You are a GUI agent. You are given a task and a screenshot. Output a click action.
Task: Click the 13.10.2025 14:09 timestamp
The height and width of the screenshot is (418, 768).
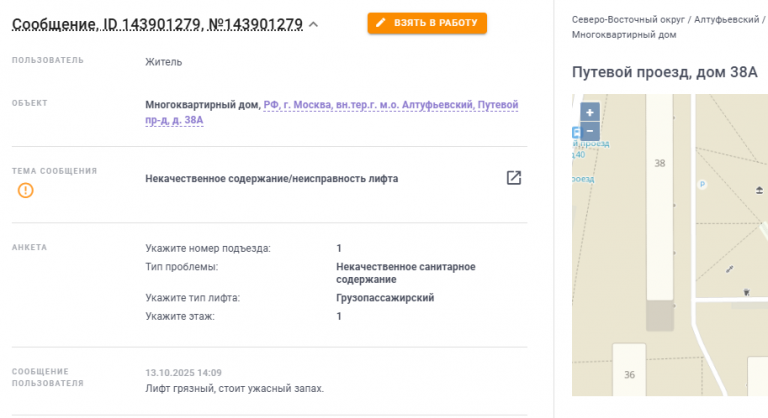pyautogui.click(x=183, y=373)
